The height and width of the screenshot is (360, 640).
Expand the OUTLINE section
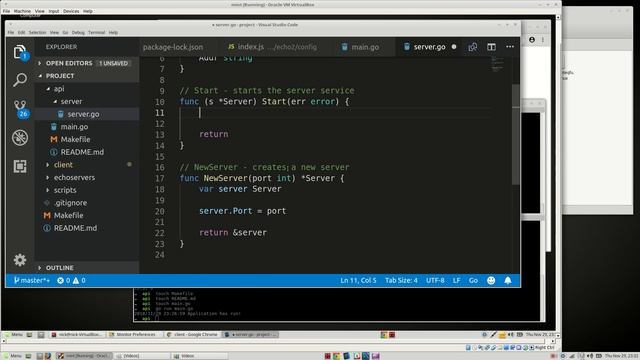pos(87,268)
